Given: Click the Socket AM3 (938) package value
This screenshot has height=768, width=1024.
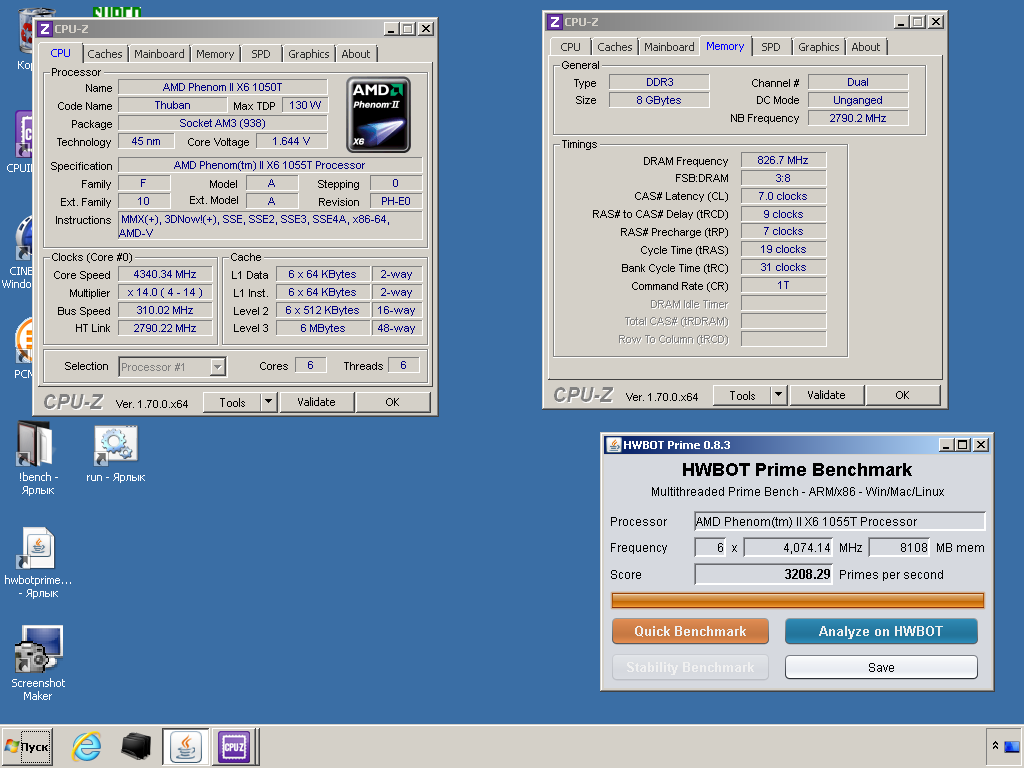Looking at the screenshot, I should (223, 123).
